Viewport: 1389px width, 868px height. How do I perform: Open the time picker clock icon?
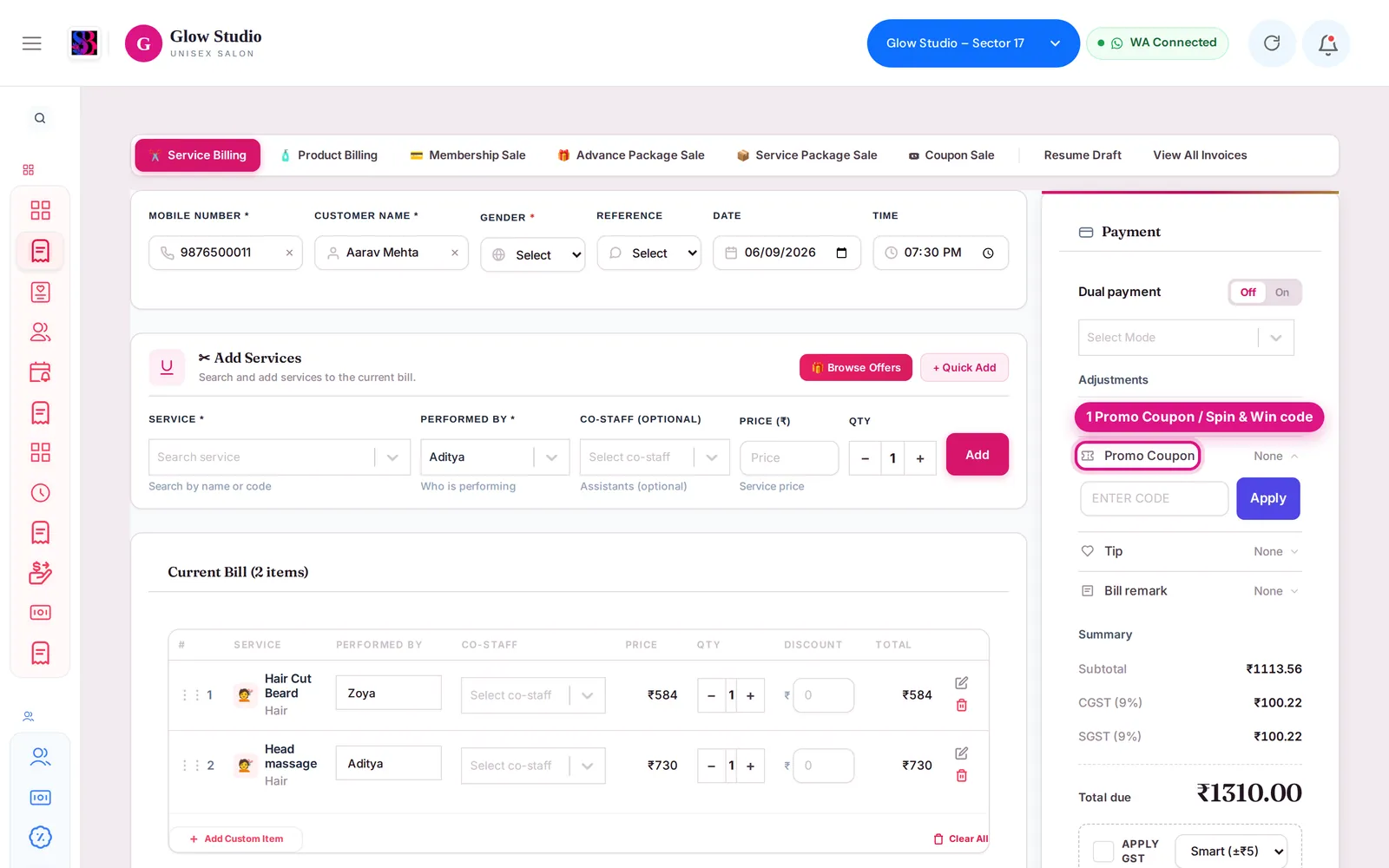pos(988,253)
